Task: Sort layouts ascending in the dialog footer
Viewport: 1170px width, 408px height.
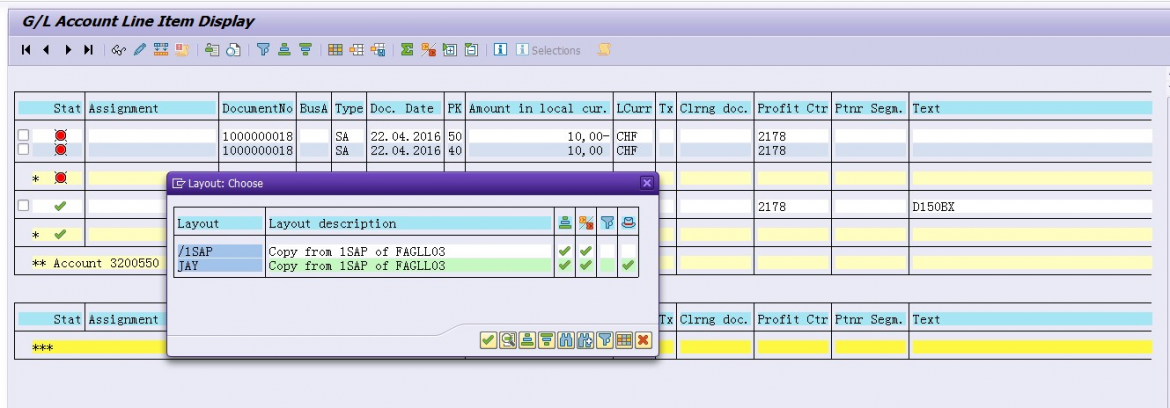Action: 527,340
